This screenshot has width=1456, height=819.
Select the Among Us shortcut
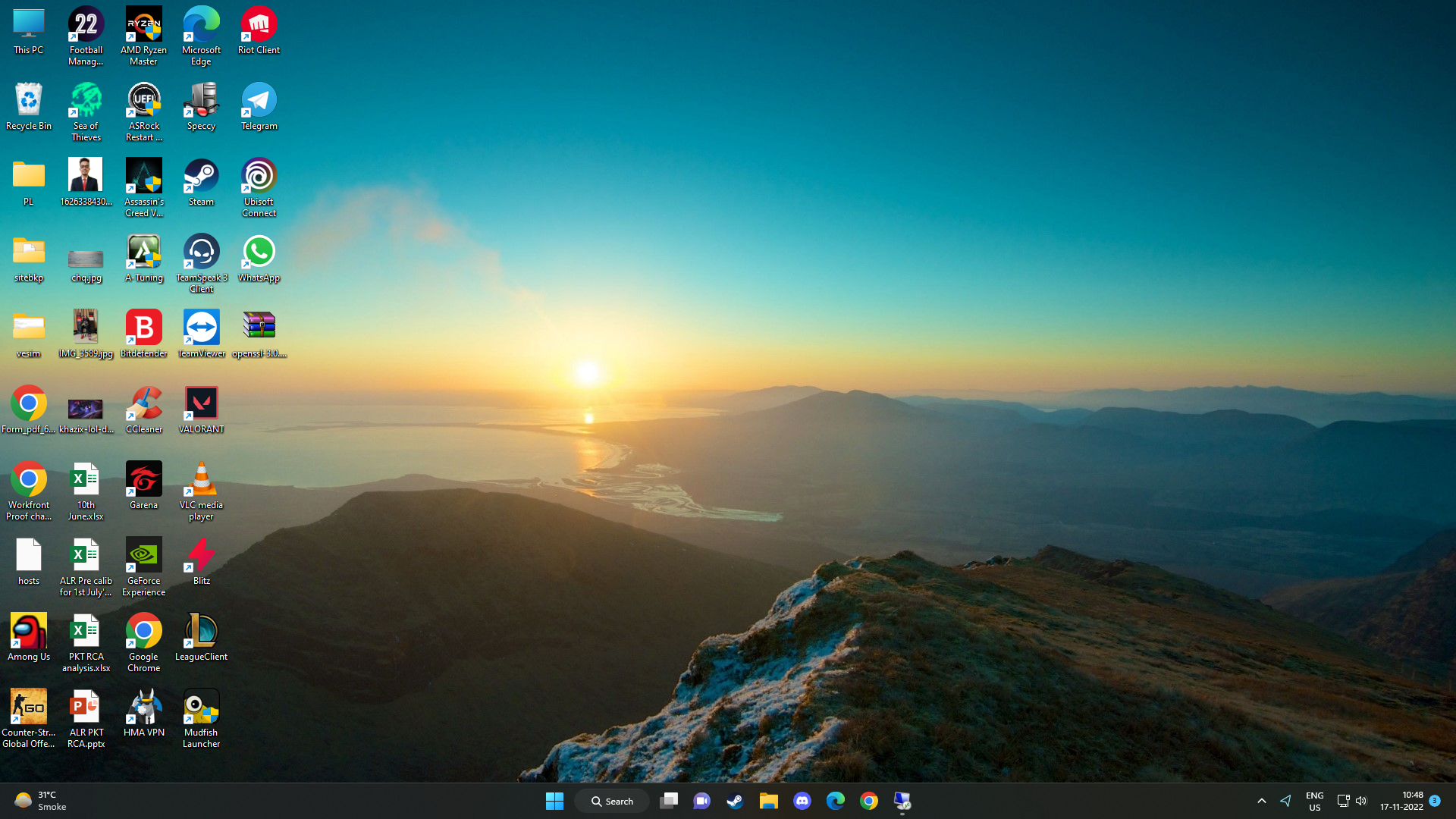click(x=29, y=639)
